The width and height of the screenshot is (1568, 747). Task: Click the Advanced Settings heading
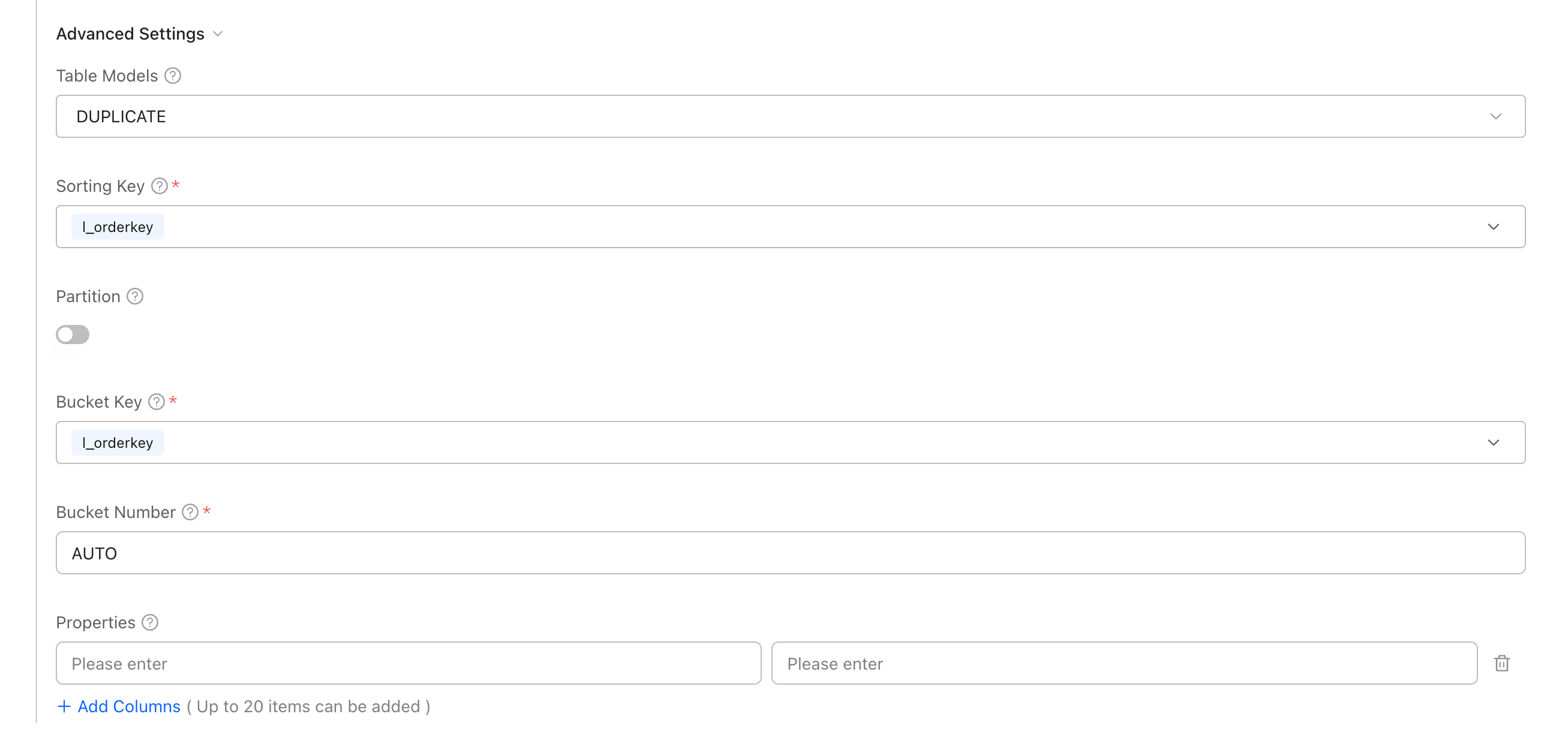tap(130, 34)
